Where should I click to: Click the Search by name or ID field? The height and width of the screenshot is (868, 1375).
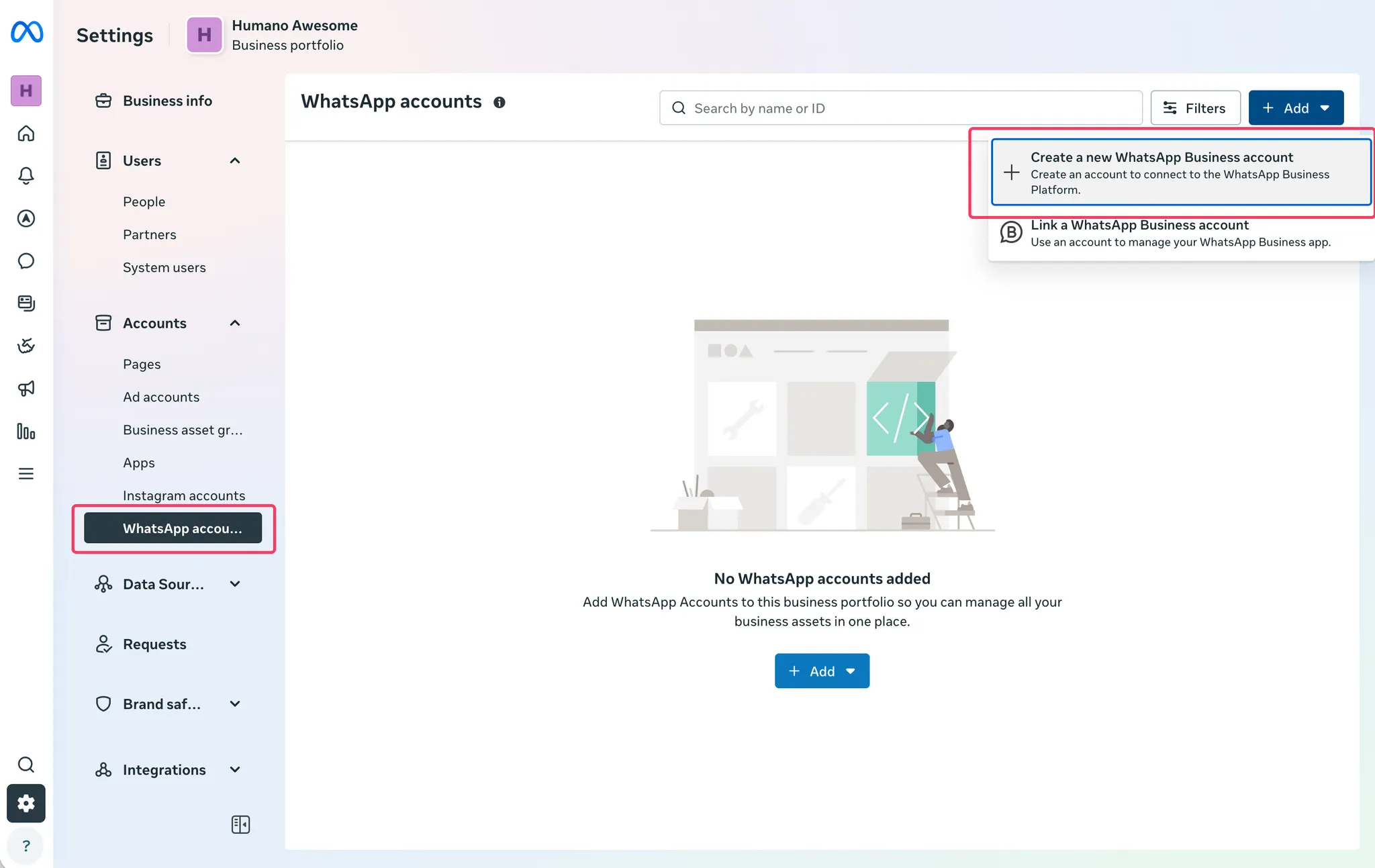(x=900, y=107)
